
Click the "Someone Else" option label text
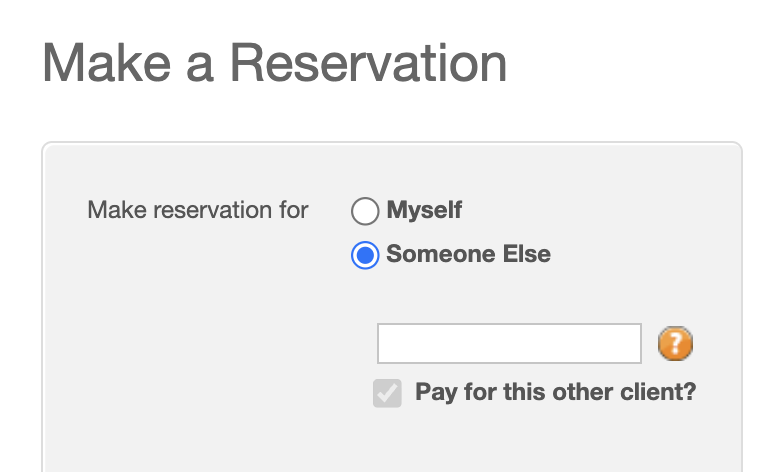pyautogui.click(x=468, y=254)
